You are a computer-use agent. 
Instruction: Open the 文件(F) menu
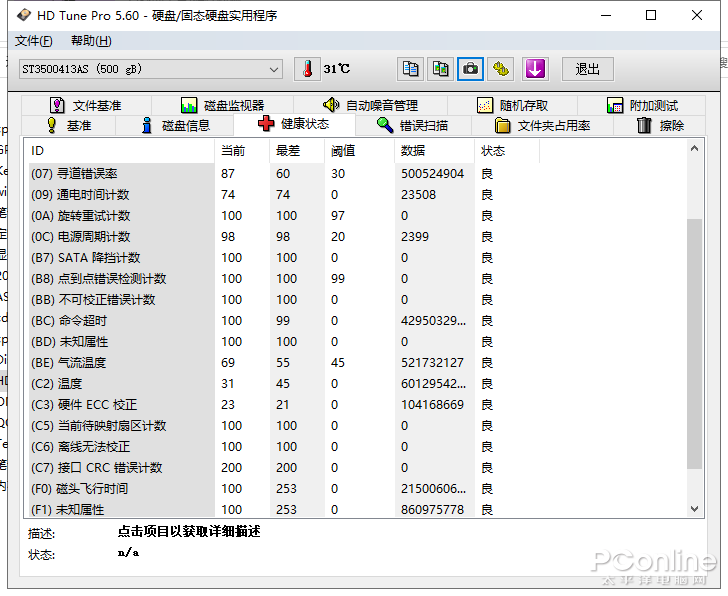coord(34,41)
